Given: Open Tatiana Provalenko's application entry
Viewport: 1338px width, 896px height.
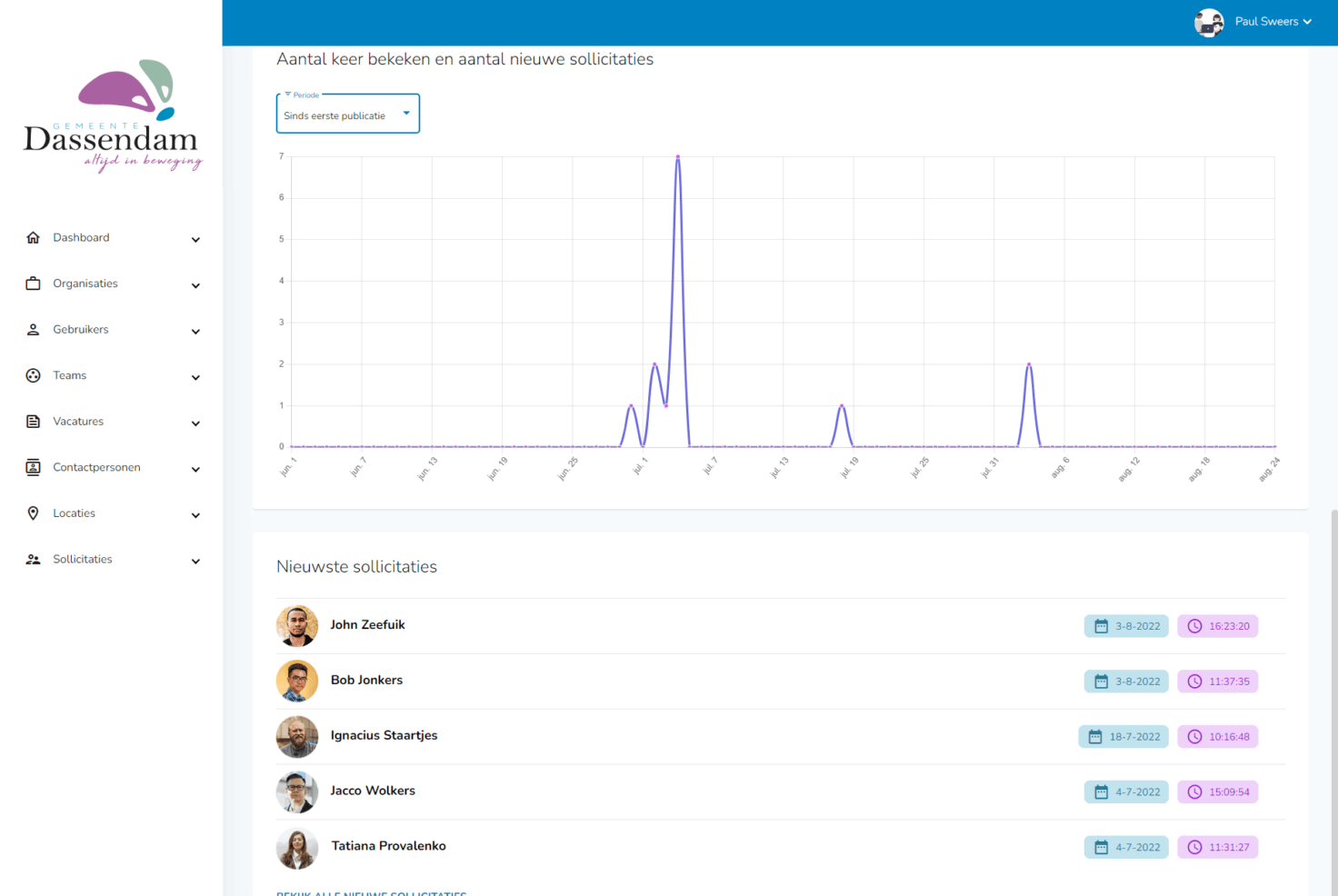Looking at the screenshot, I should tap(388, 846).
